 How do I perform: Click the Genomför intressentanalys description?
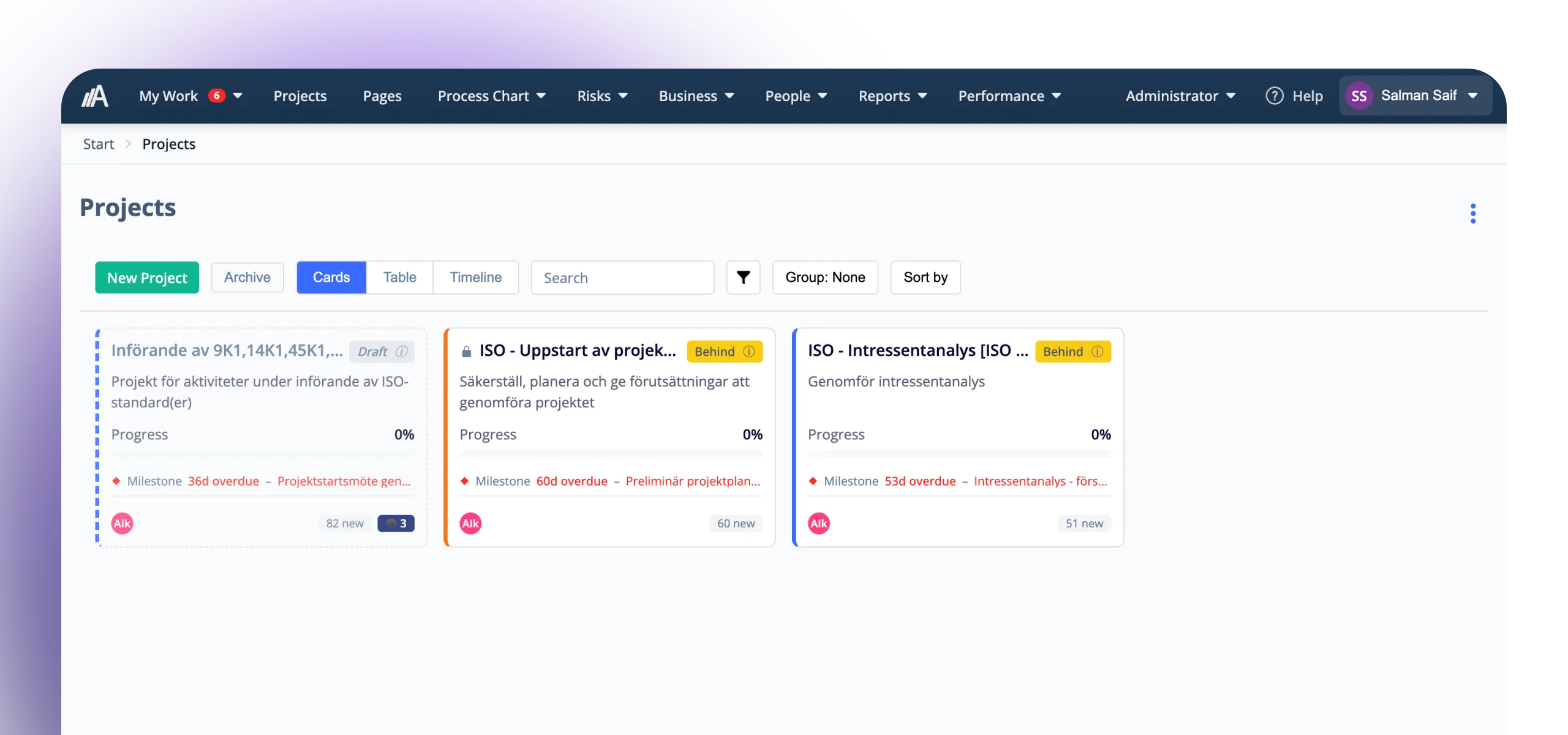click(x=896, y=381)
